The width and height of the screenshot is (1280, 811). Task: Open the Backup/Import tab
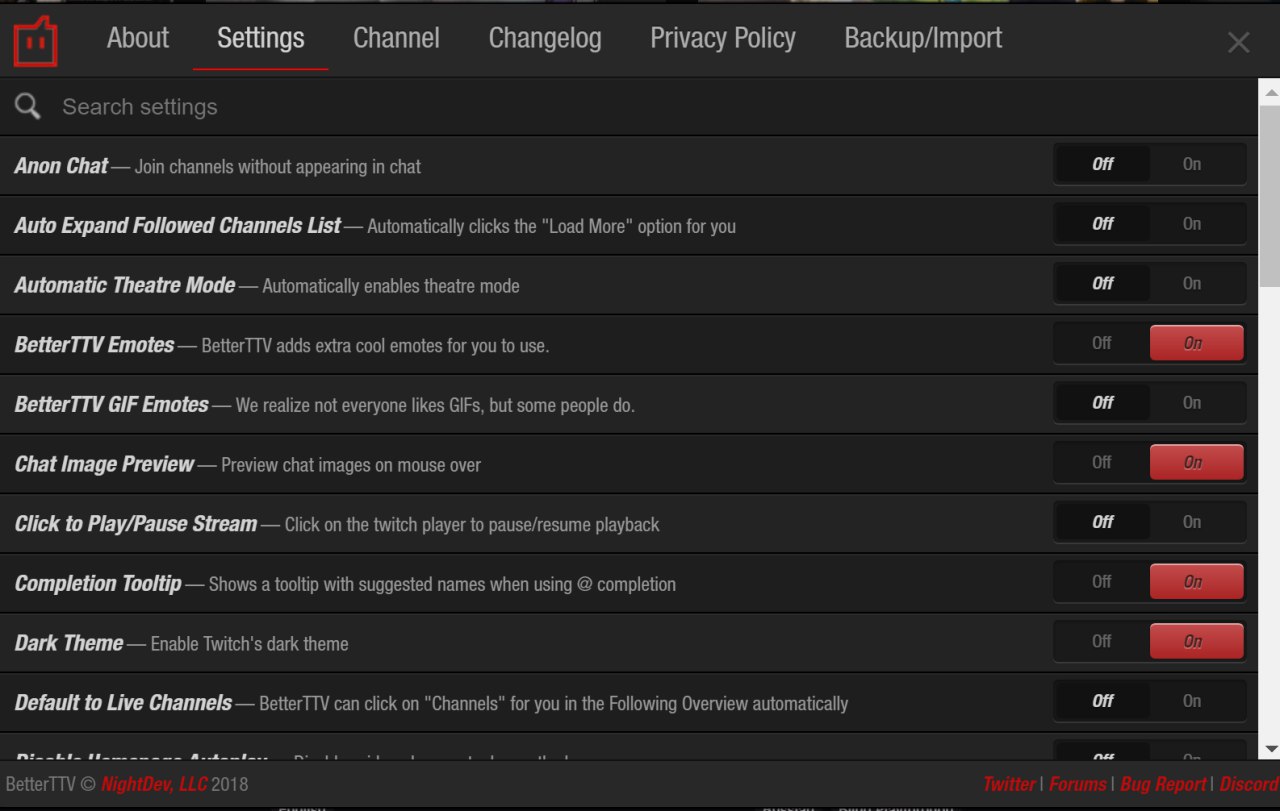pos(923,39)
